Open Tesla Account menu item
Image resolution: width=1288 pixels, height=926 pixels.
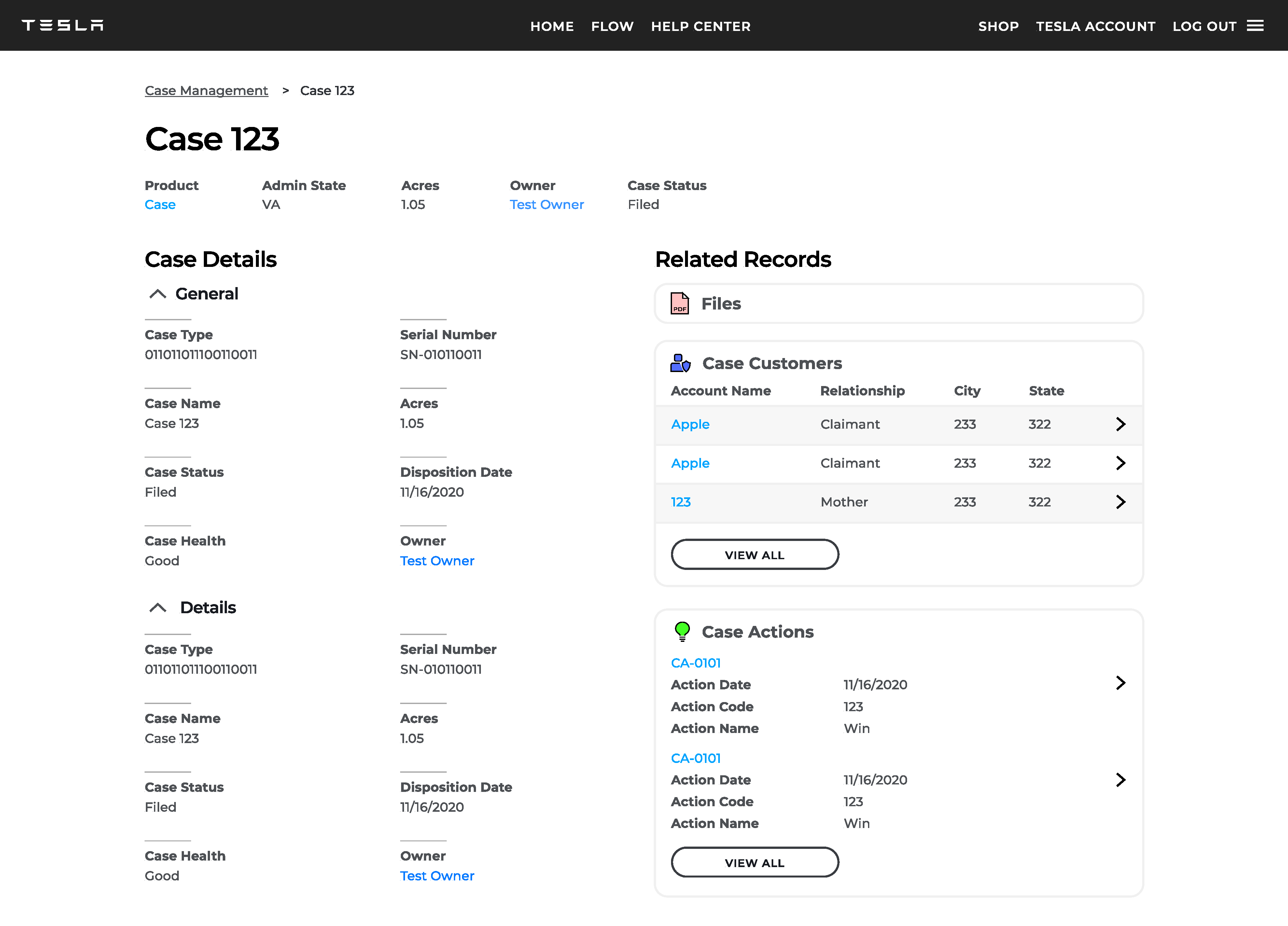(x=1095, y=26)
